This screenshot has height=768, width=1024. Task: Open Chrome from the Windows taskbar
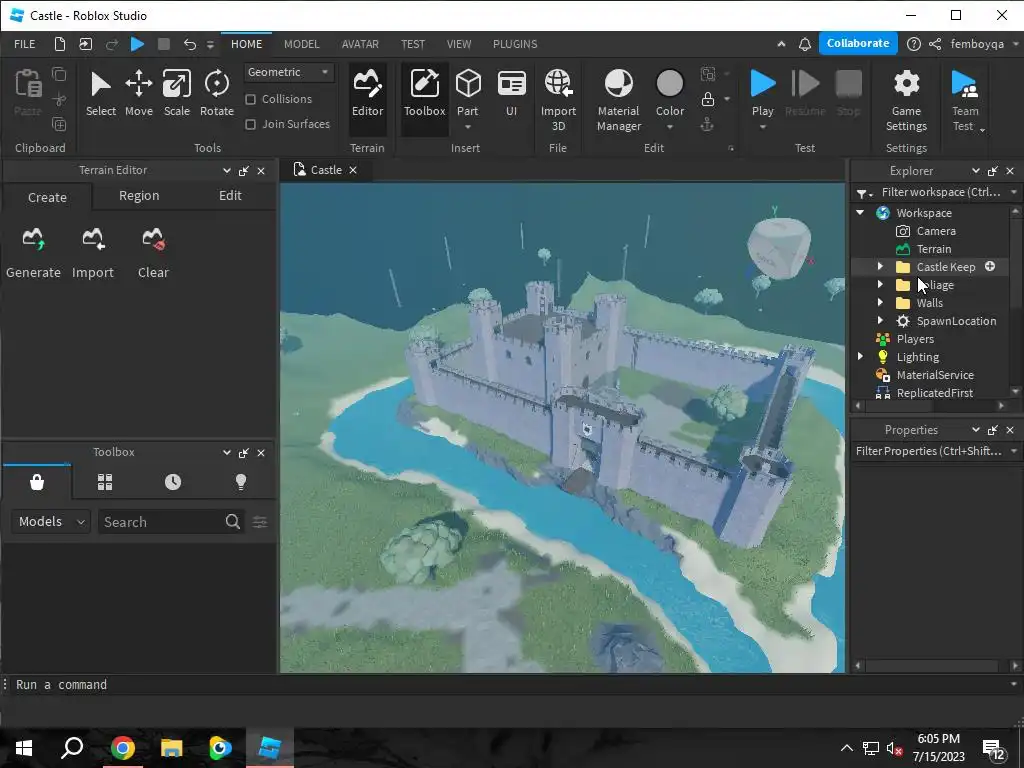[122, 748]
